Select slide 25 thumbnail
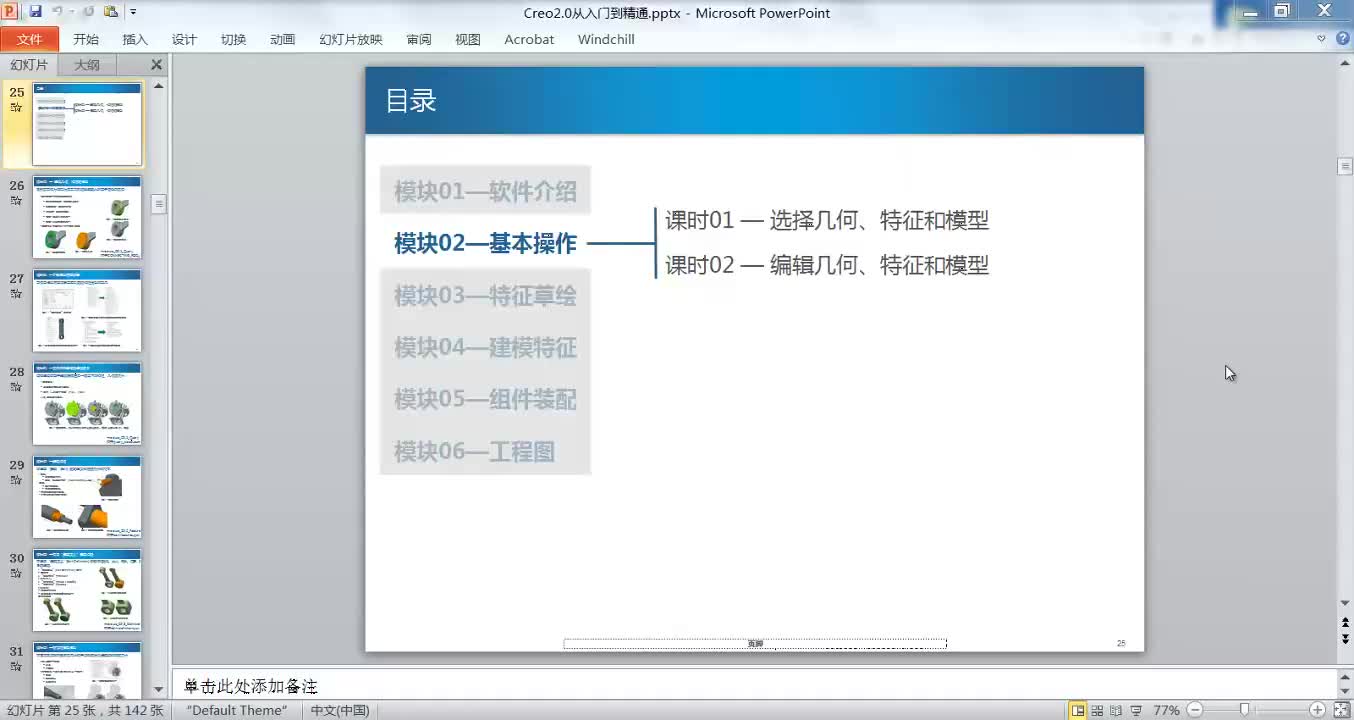 tap(87, 124)
